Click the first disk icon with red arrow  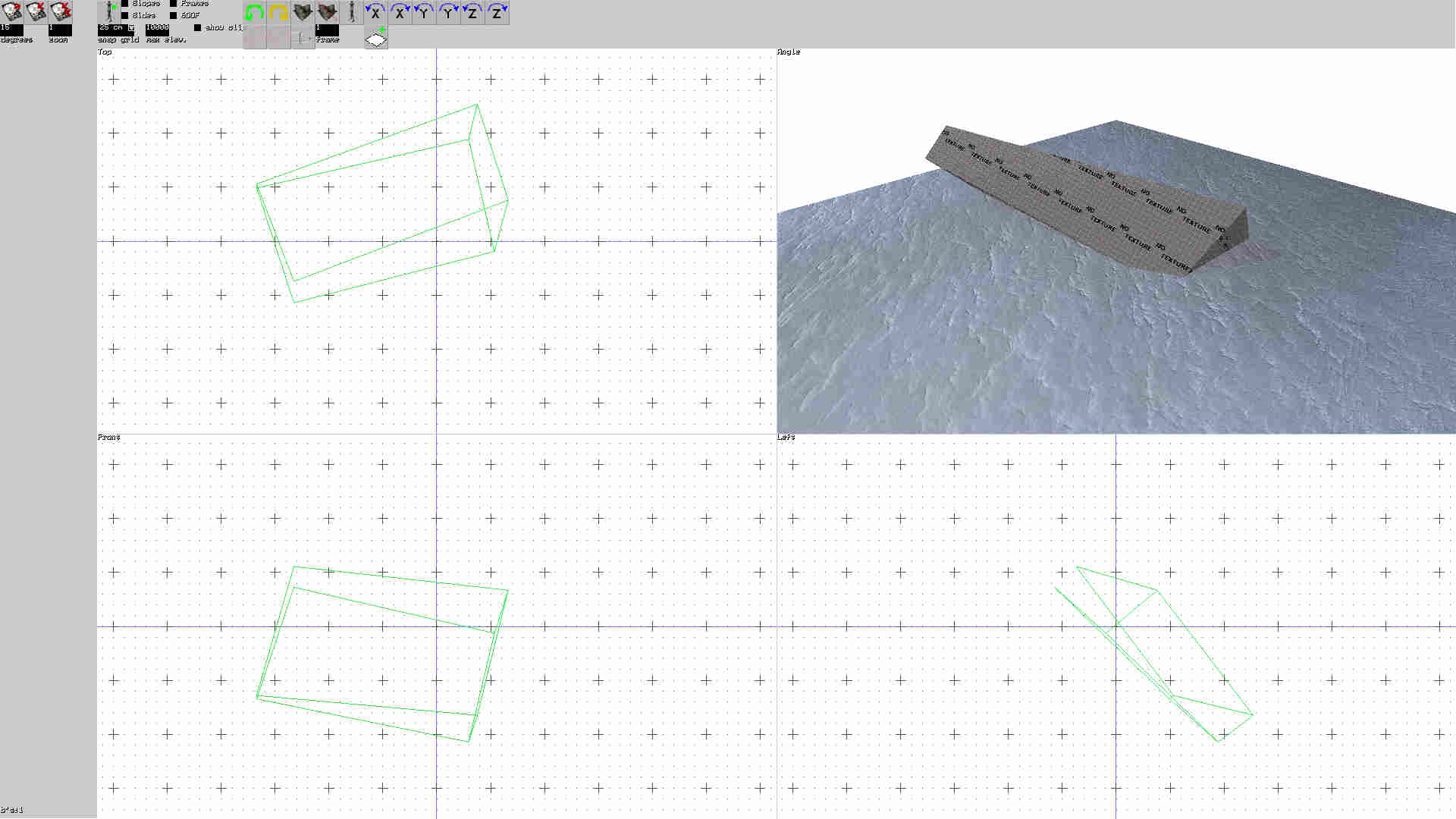[x=11, y=11]
